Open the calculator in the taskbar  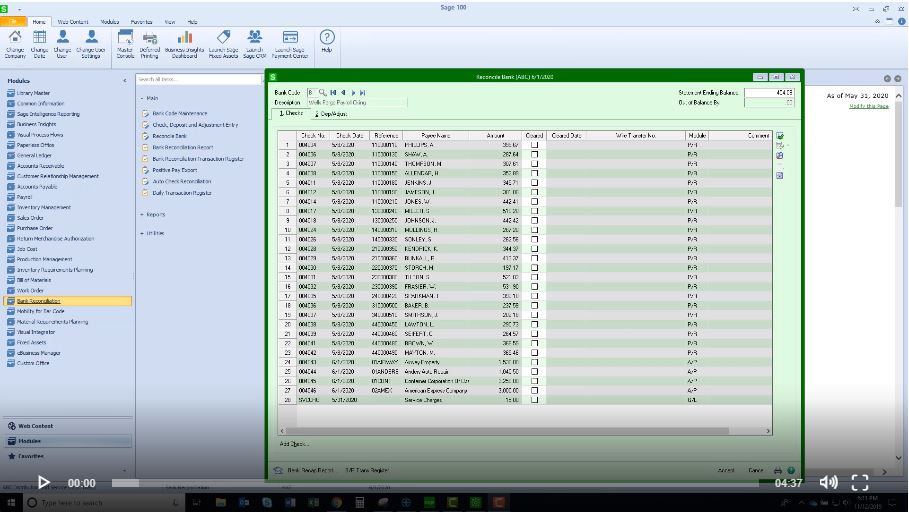359,502
